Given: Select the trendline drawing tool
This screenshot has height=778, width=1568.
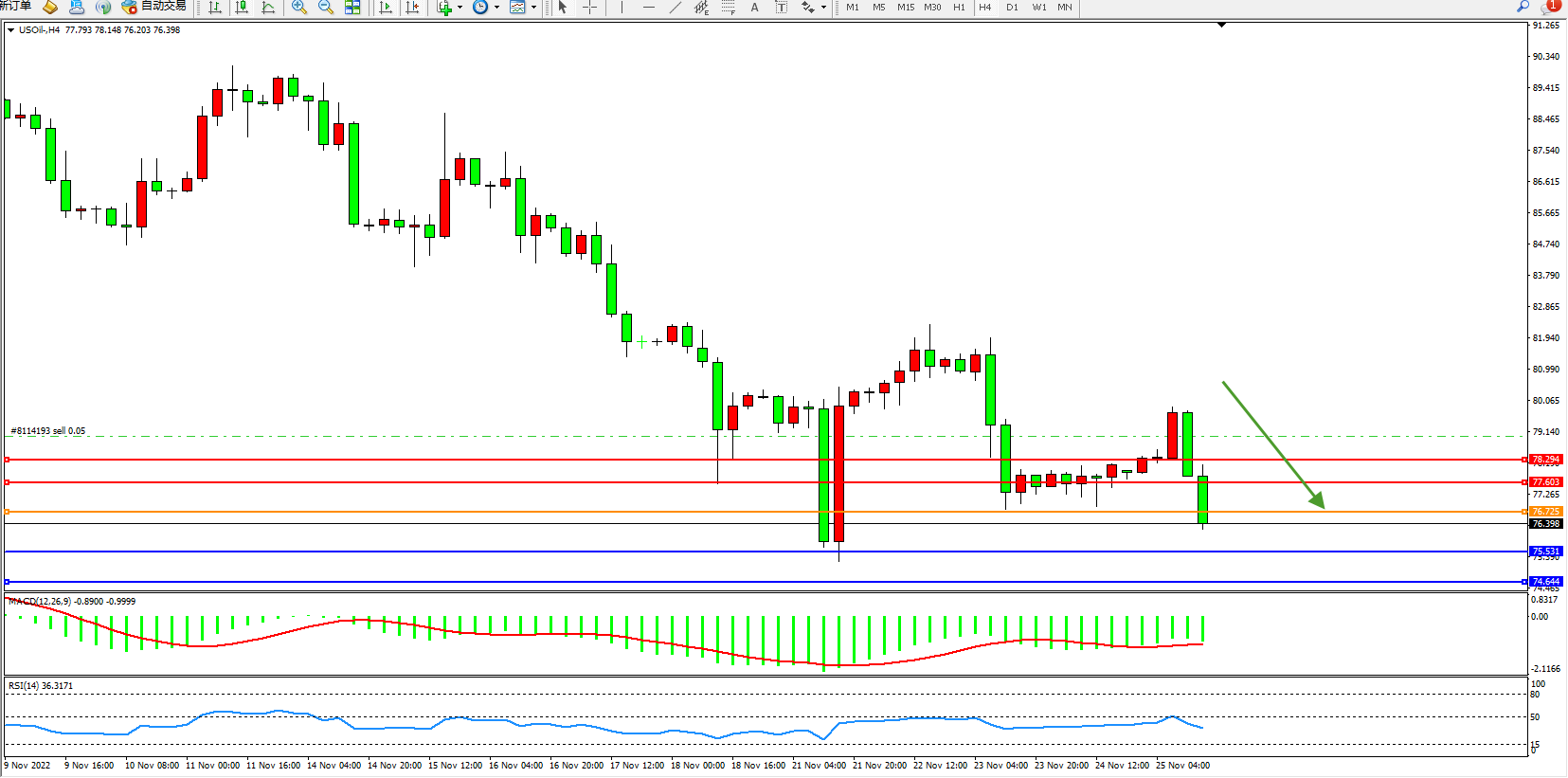Looking at the screenshot, I should tap(675, 8).
